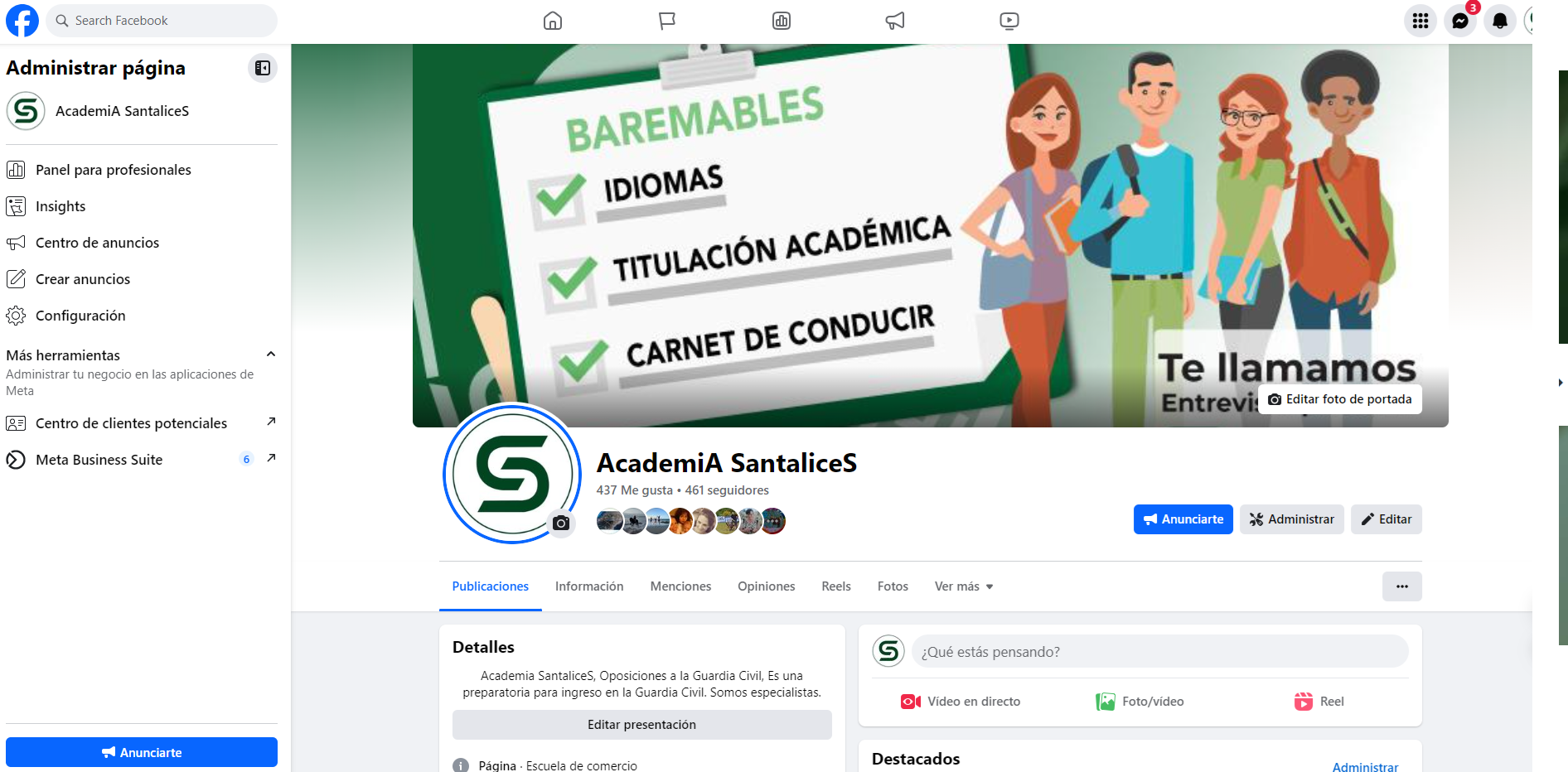This screenshot has height=772, width=1568.
Task: Click the ¿Qué estás pensando? post field
Action: click(x=1160, y=652)
